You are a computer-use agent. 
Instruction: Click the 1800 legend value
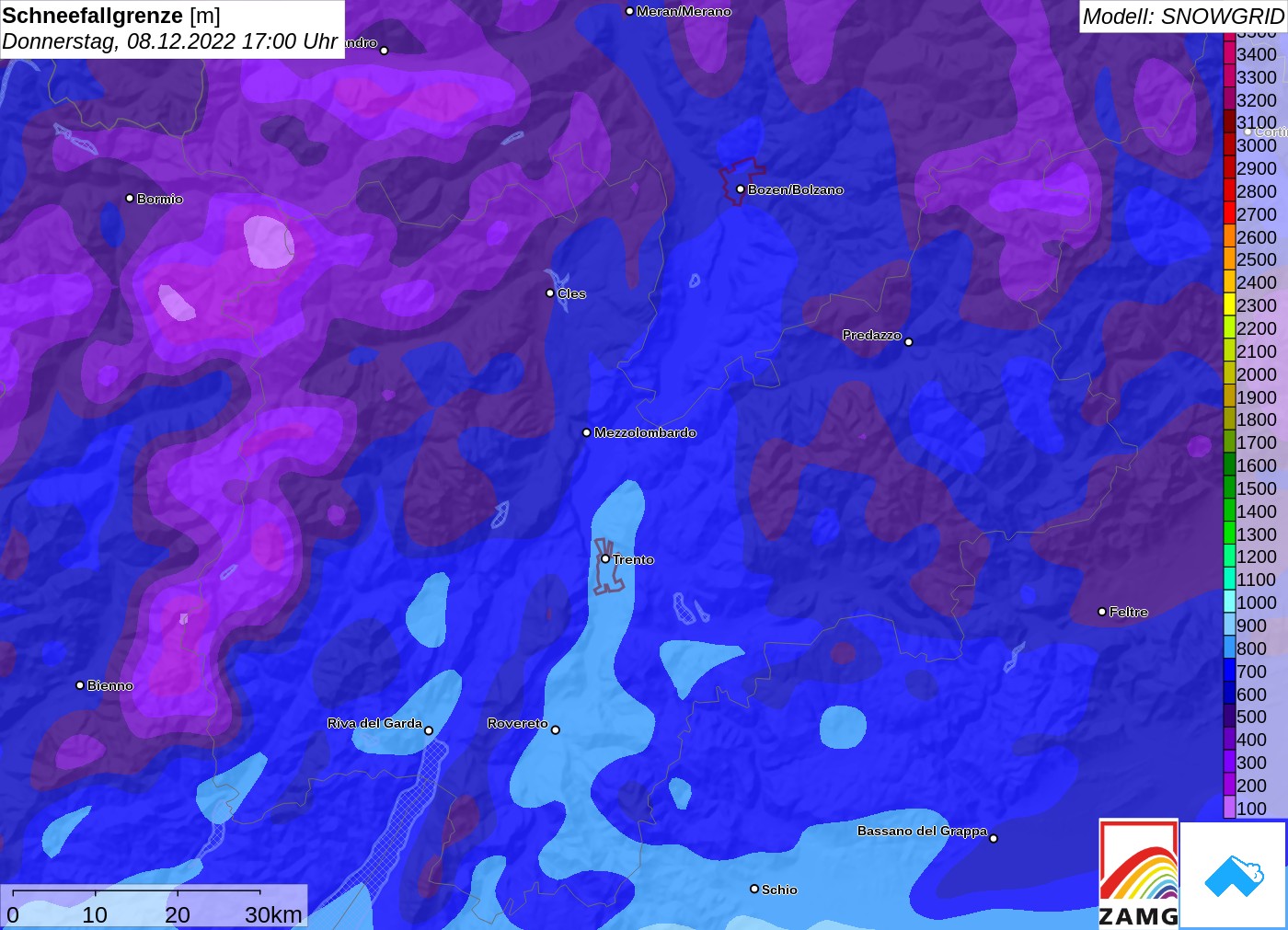coord(1257,419)
